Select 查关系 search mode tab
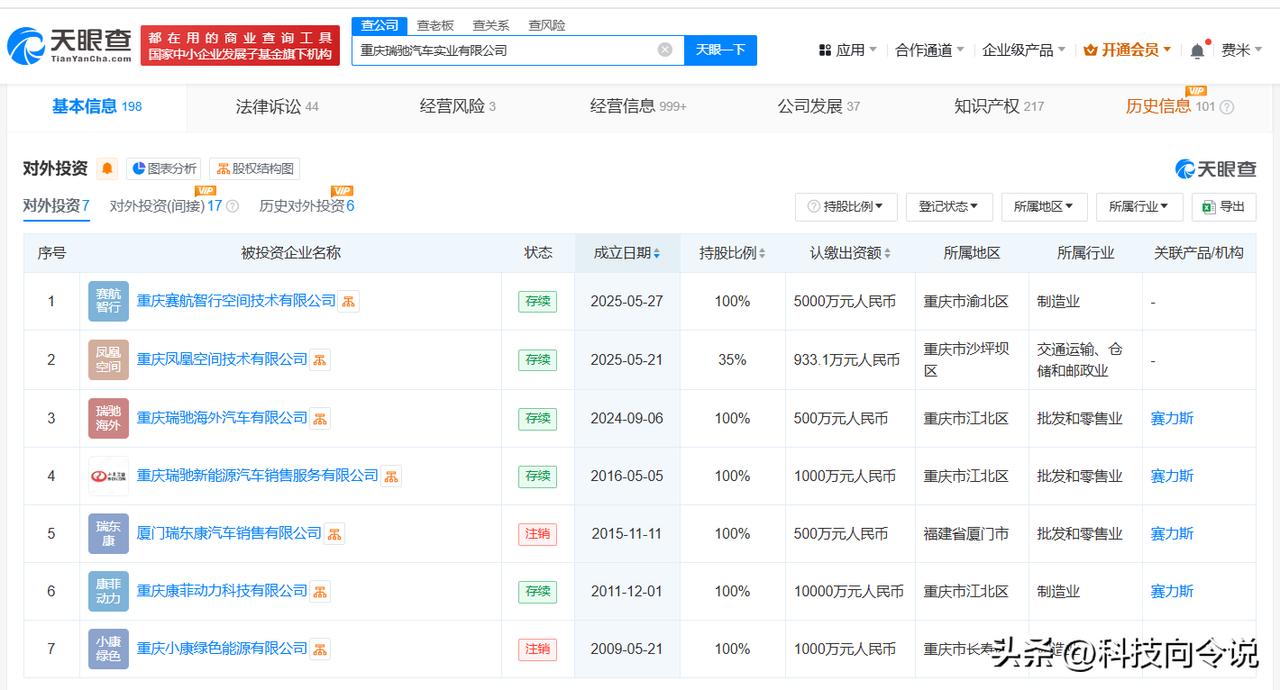 pos(491,25)
